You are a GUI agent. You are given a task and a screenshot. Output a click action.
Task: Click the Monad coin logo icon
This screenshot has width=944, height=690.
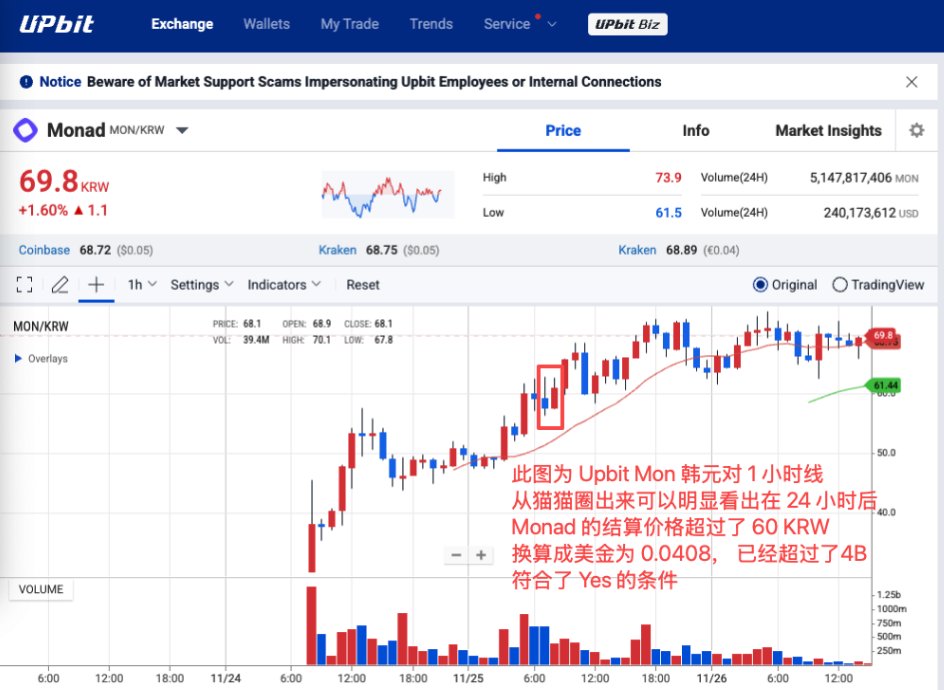pyautogui.click(x=26, y=130)
